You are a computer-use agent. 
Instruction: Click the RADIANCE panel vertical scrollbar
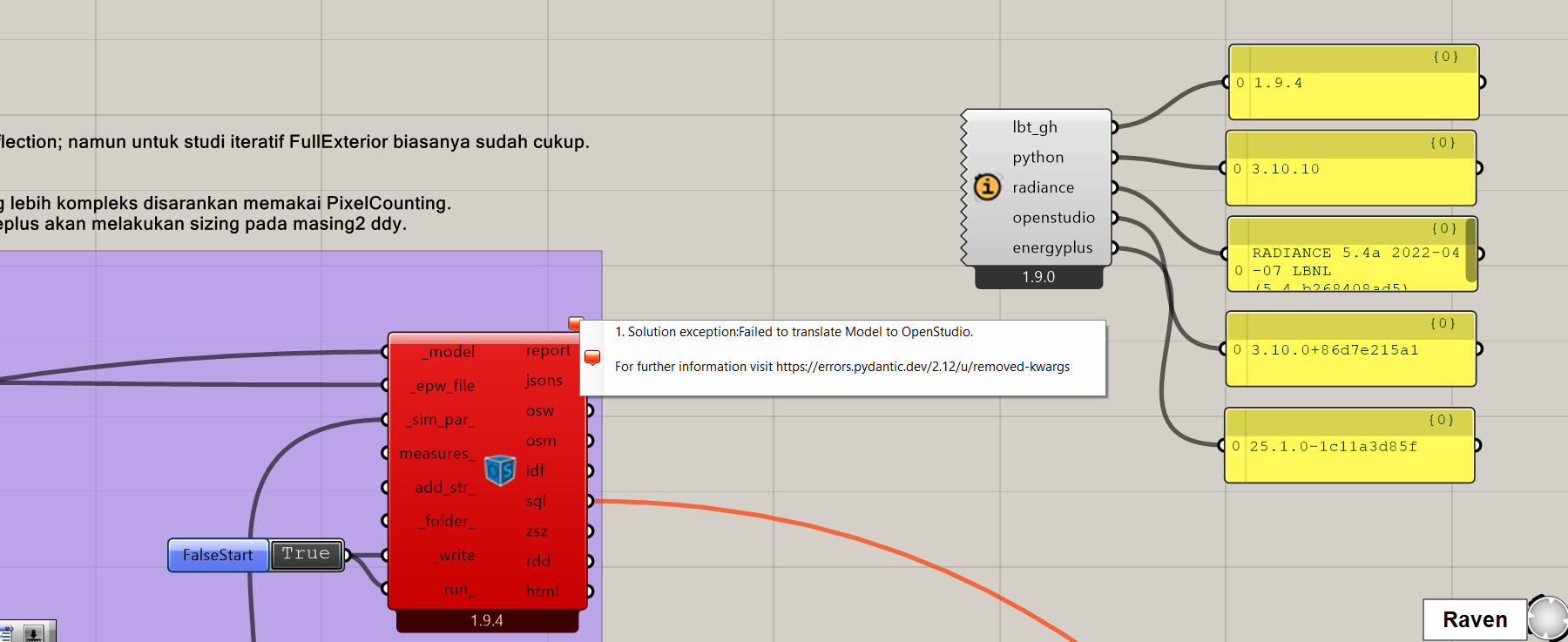(x=1470, y=251)
